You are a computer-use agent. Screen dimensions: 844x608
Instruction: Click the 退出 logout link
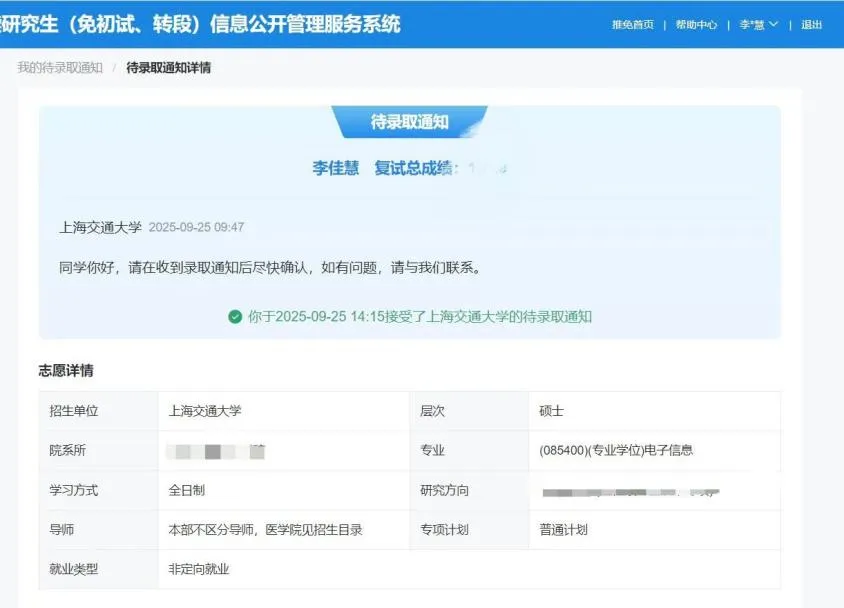pyautogui.click(x=811, y=25)
